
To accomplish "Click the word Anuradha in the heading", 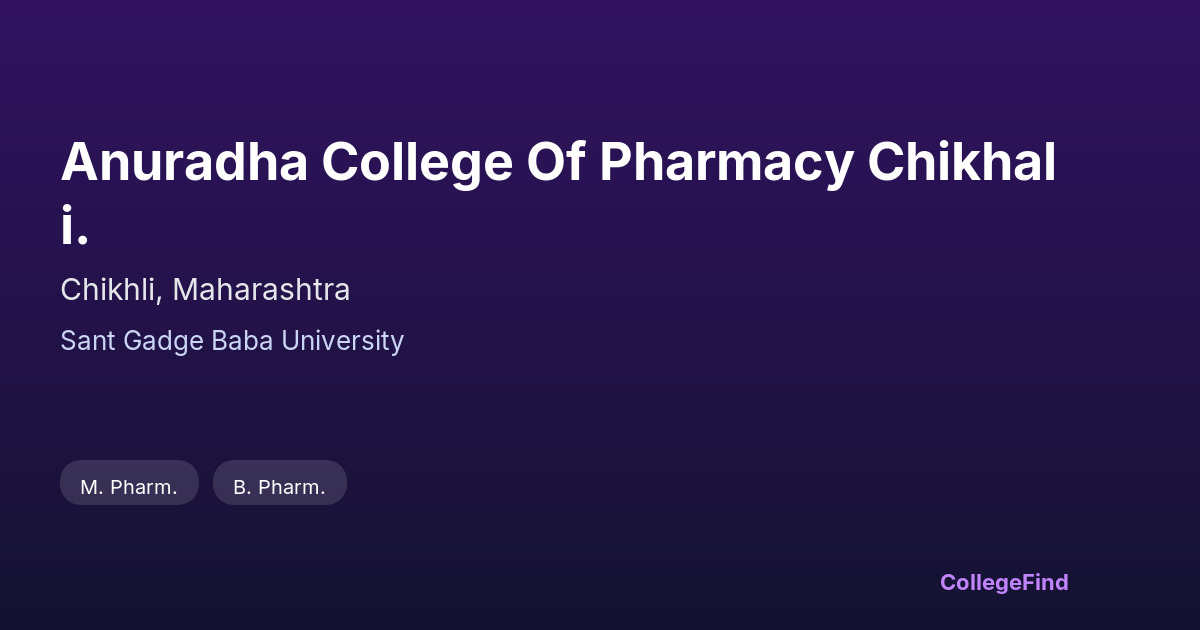I will tap(184, 162).
